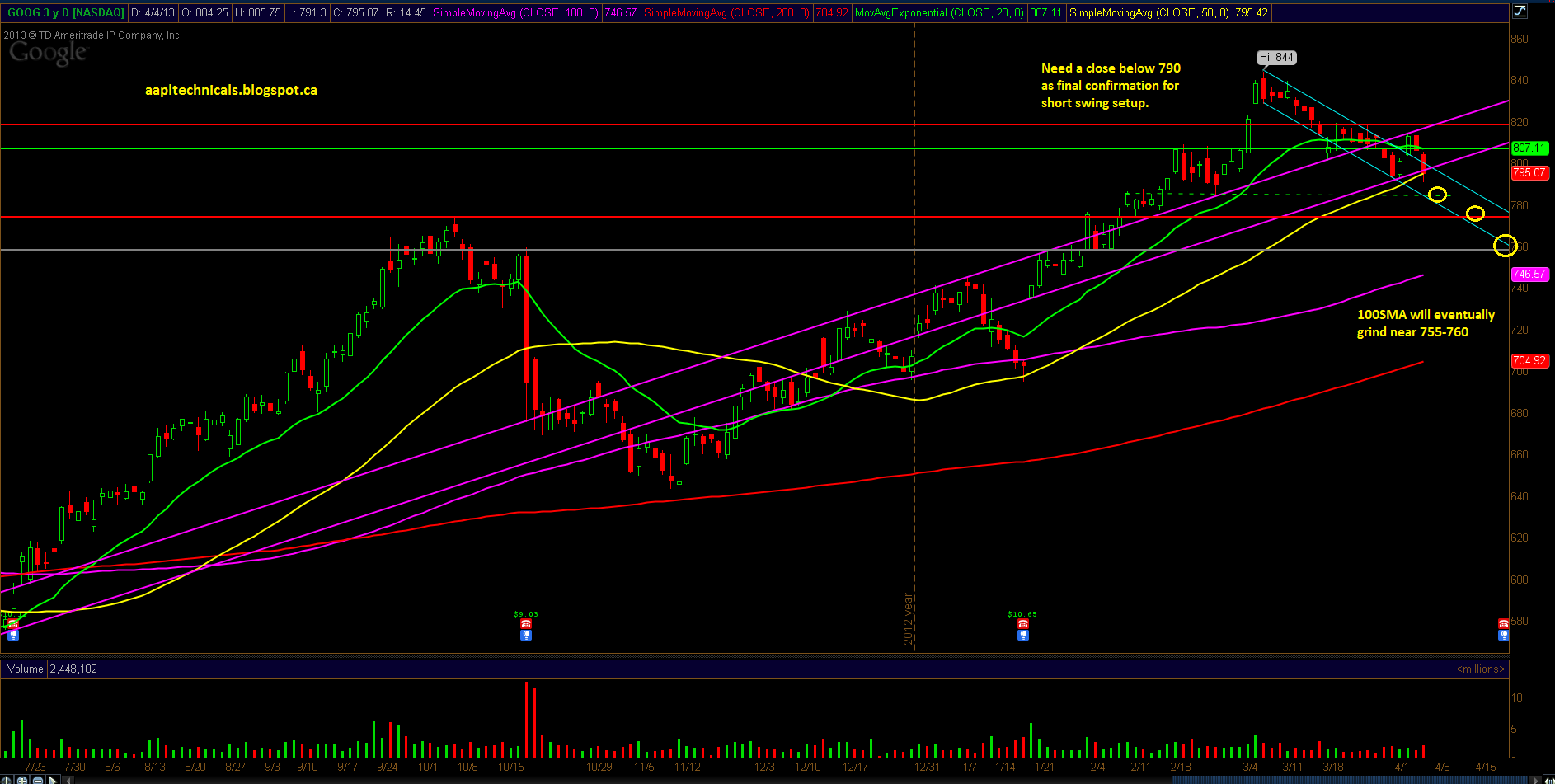Screen dimensions: 1555x784
Task: Select the pointer arrow drawing tool
Action: pos(53,780)
